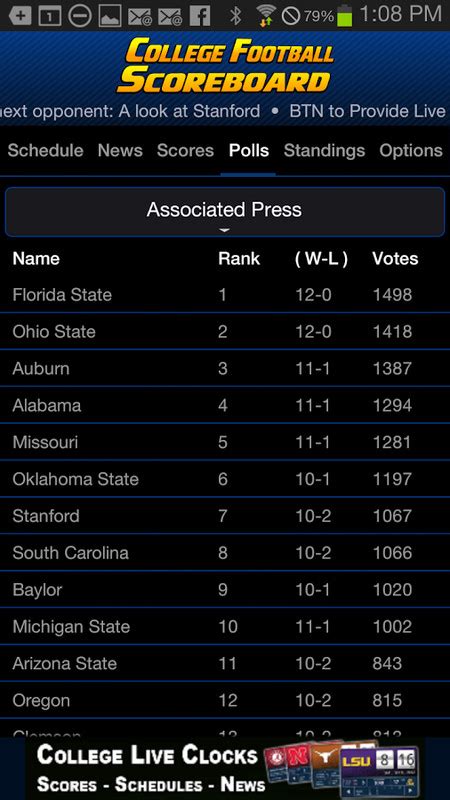Open the Associated Press poll dropdown
This screenshot has height=800, width=450.
click(x=224, y=212)
